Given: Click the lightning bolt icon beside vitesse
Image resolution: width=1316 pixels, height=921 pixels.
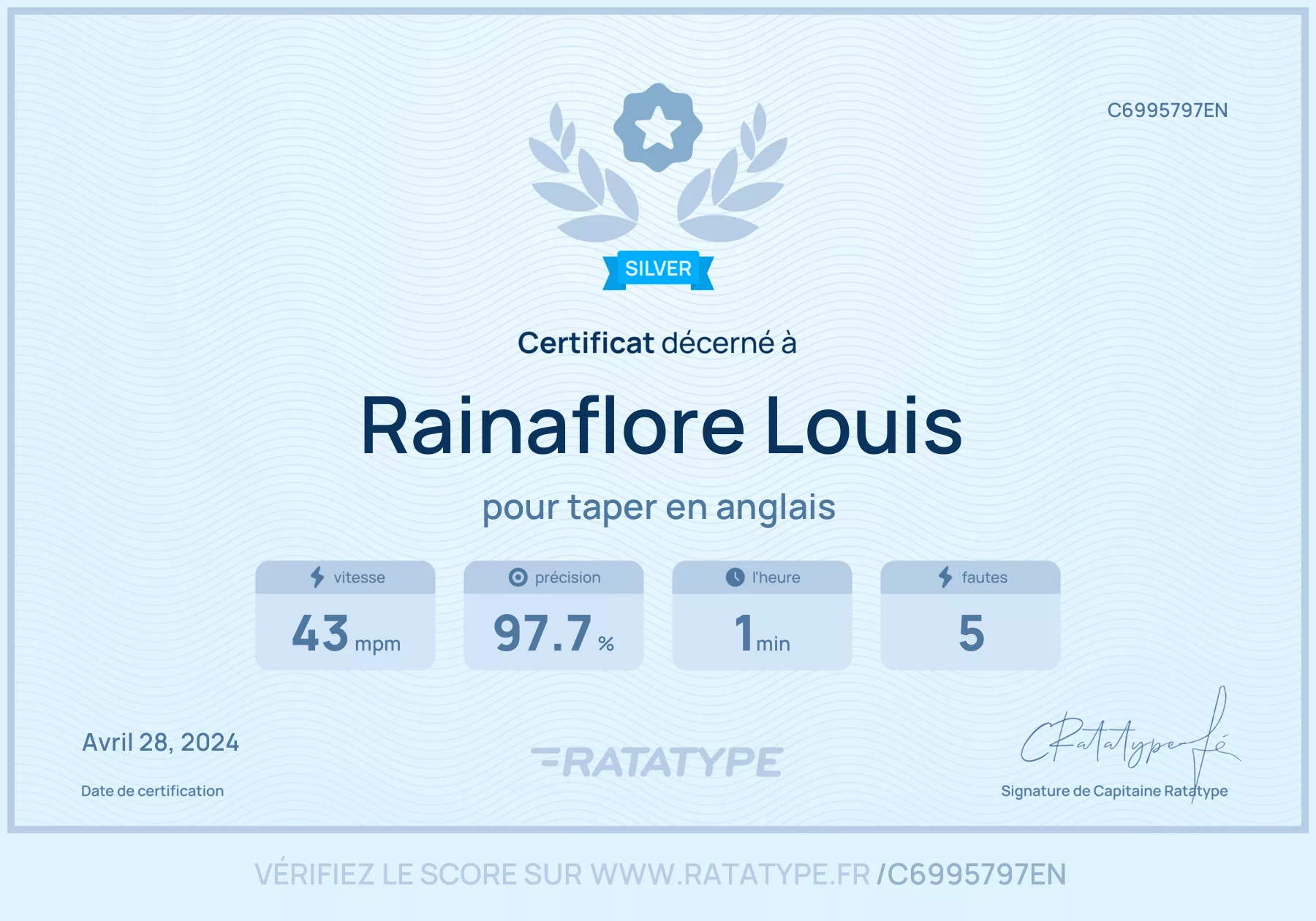Looking at the screenshot, I should (317, 577).
